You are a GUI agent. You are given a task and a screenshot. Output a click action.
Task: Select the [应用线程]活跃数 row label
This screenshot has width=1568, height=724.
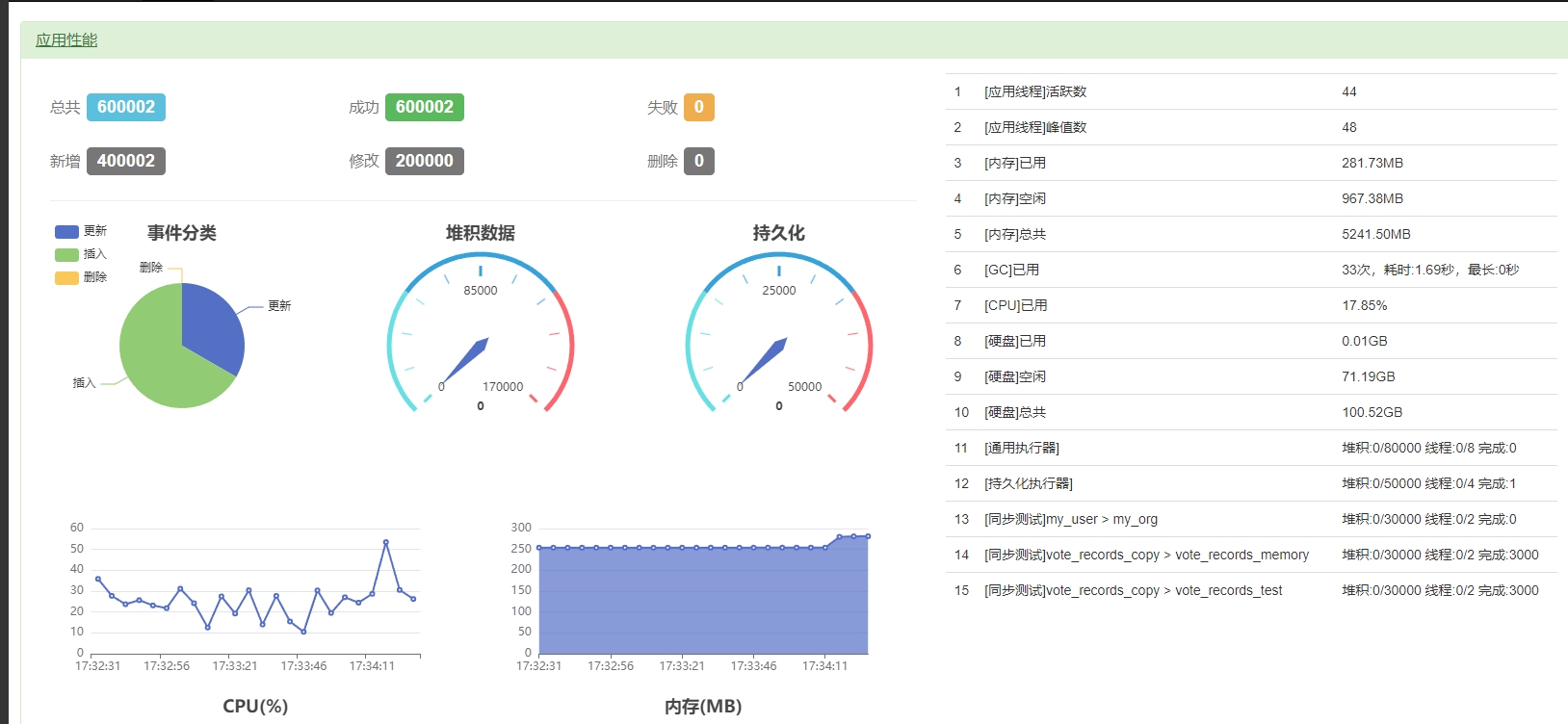pyautogui.click(x=1035, y=91)
